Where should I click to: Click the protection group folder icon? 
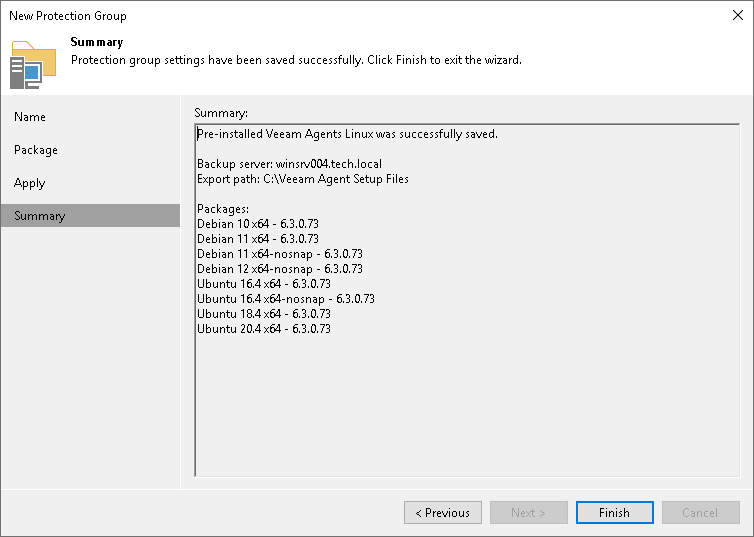pyautogui.click(x=33, y=65)
